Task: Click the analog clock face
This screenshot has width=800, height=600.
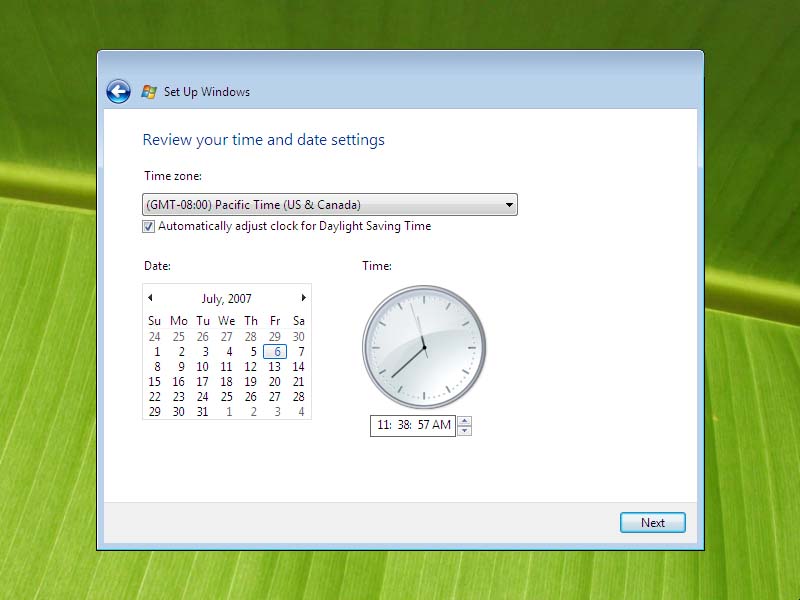Action: click(424, 347)
